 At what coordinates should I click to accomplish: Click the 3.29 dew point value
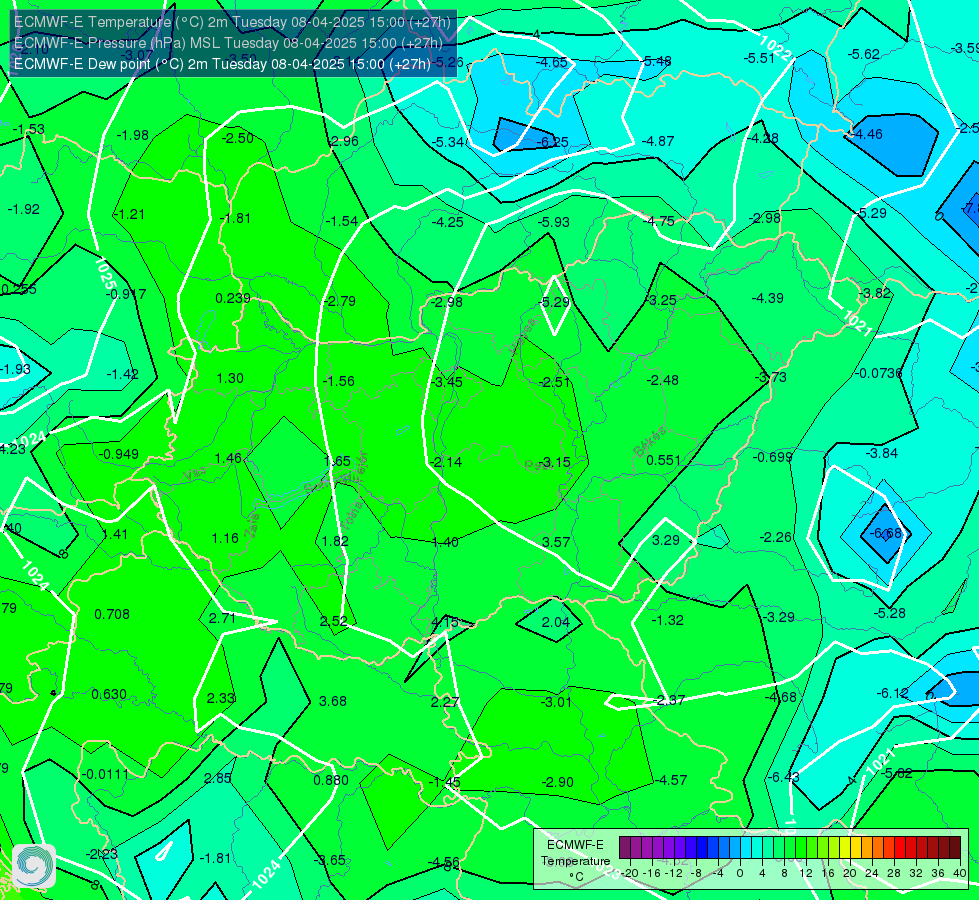tap(666, 540)
